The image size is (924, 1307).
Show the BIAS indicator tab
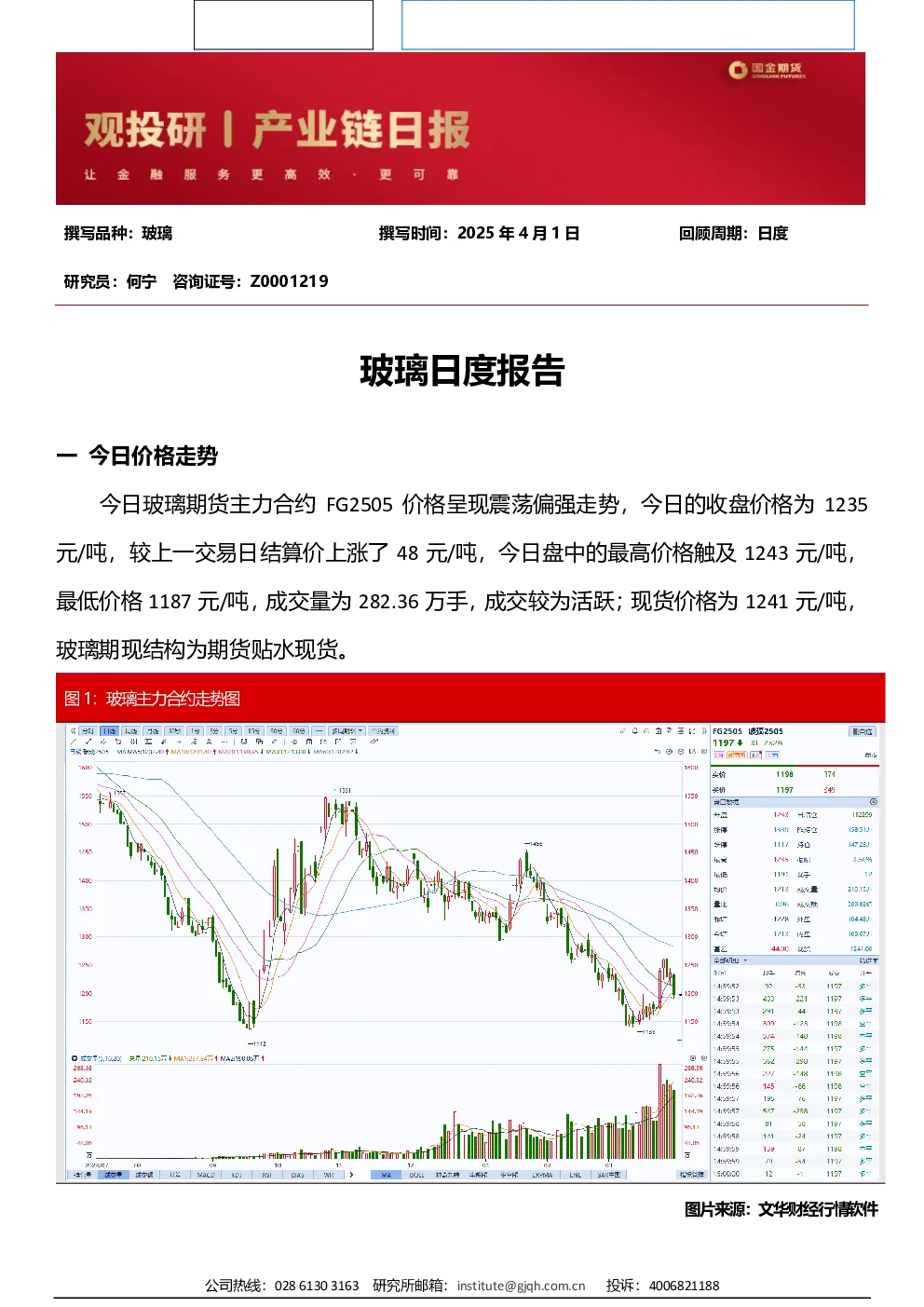[x=297, y=1176]
